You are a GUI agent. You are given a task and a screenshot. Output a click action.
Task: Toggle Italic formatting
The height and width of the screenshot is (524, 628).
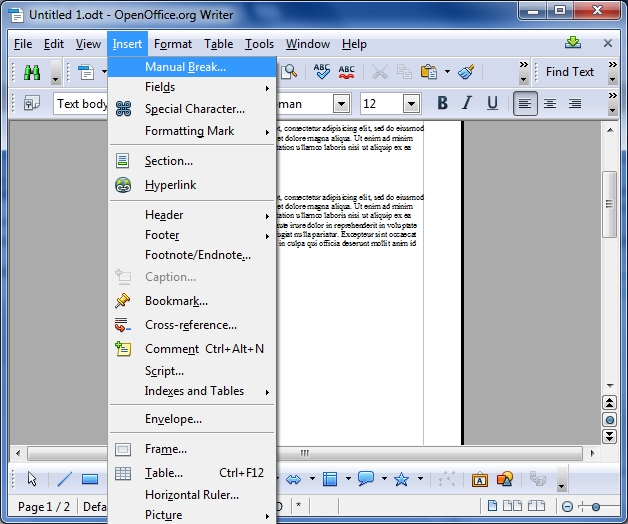[467, 103]
